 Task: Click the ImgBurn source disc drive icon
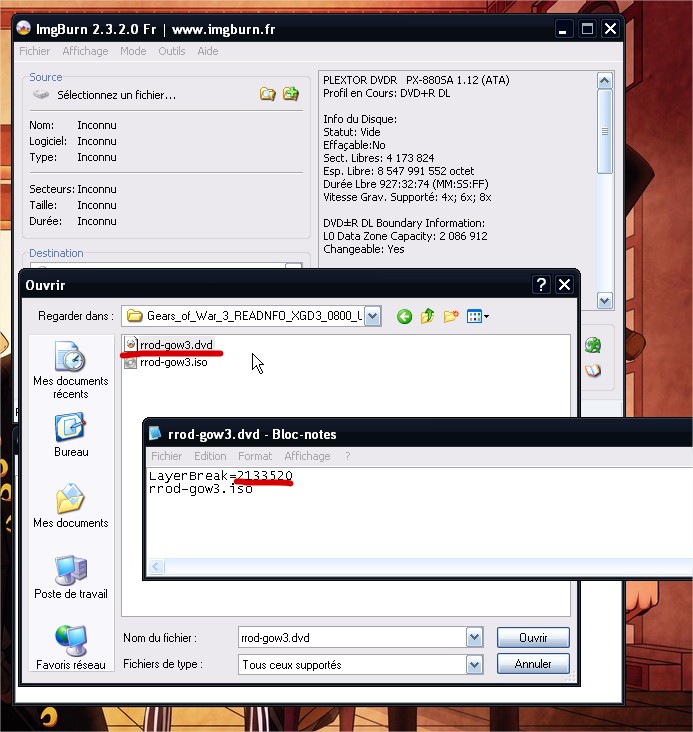(41, 95)
